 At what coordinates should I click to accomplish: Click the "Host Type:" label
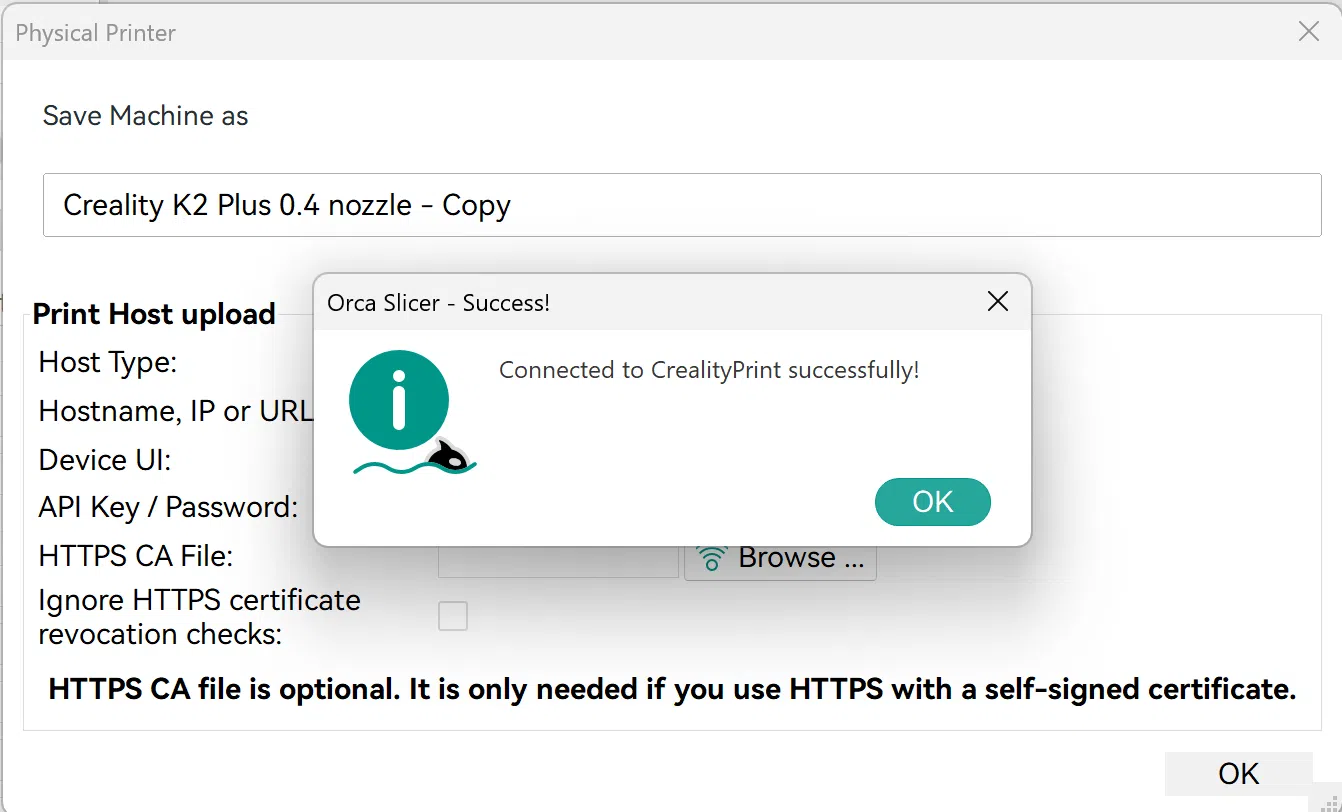108,362
